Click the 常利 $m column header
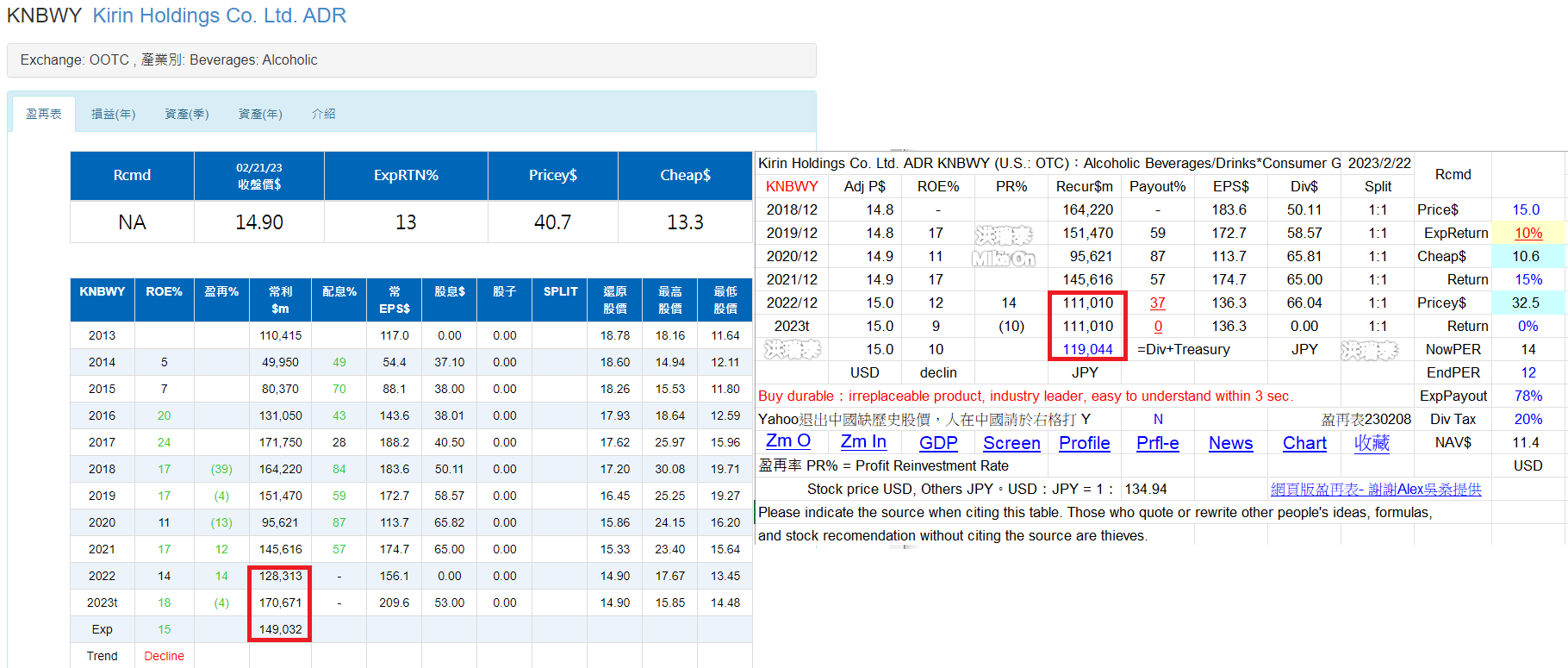The image size is (1568, 668). (280, 299)
